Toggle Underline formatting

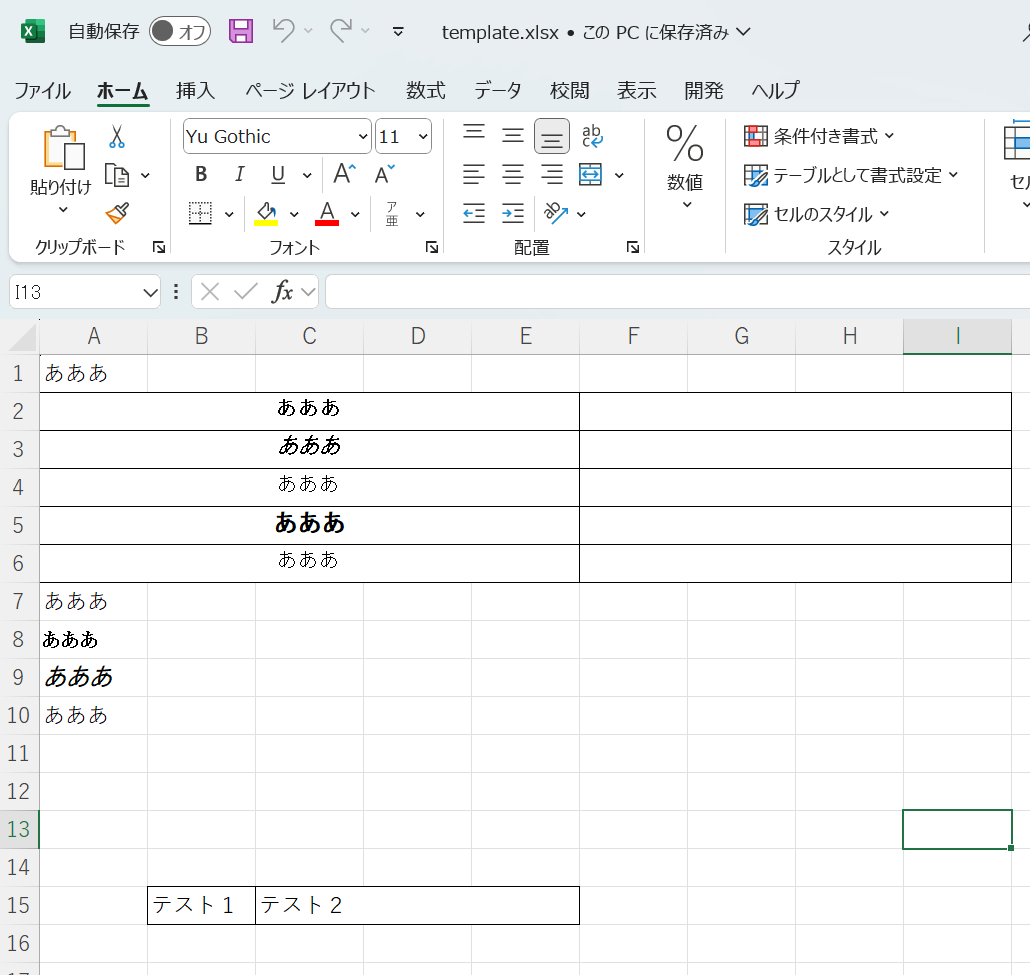[x=278, y=174]
